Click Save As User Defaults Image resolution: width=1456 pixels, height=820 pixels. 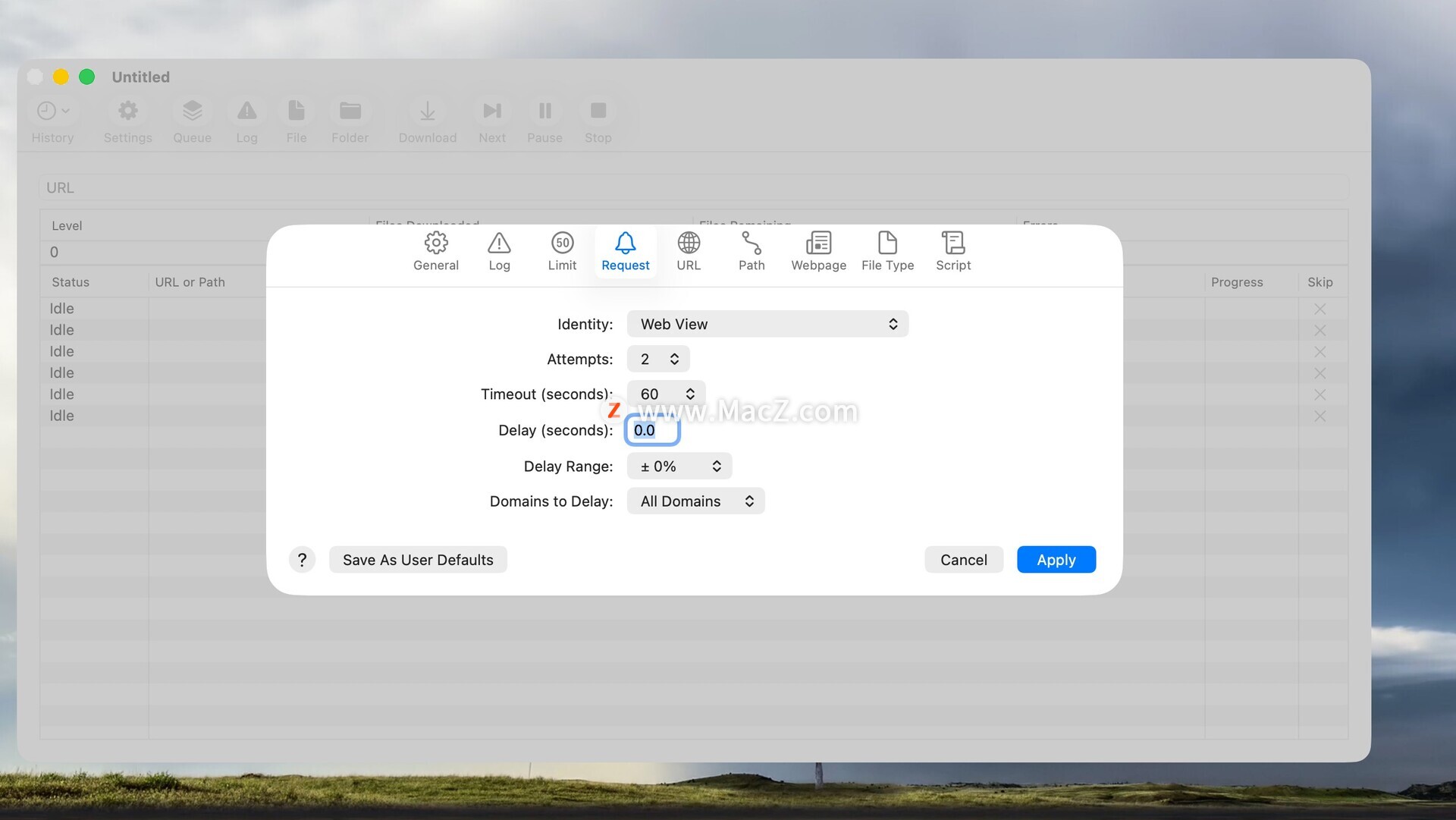pyautogui.click(x=418, y=560)
